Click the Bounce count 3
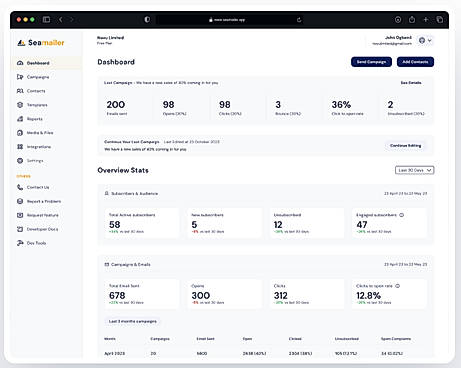 278,105
